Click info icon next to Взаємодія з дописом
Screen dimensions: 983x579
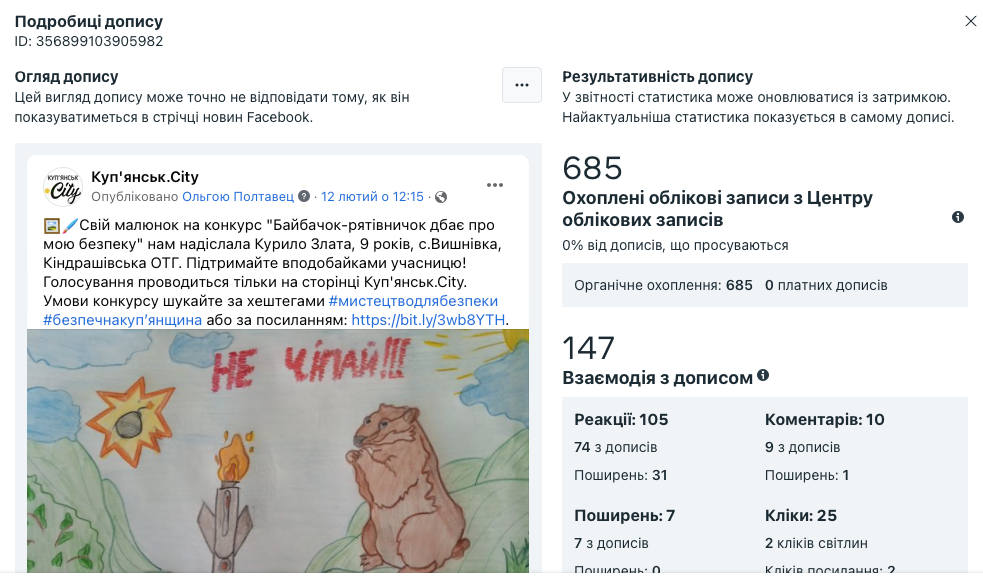tap(763, 375)
